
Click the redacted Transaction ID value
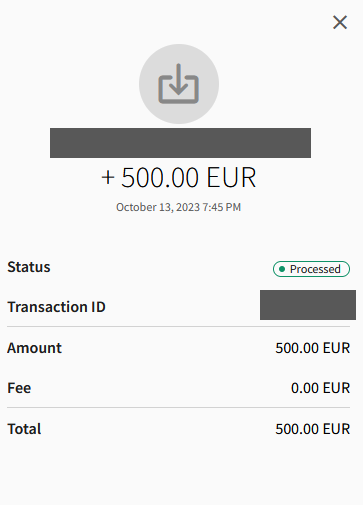(x=308, y=305)
